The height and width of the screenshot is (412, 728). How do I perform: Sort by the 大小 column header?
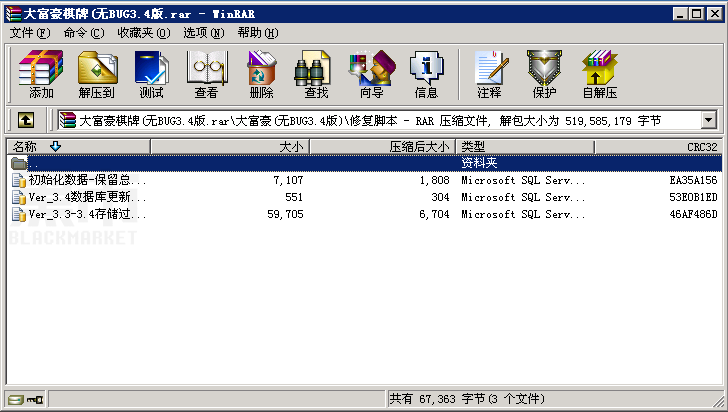pos(230,147)
